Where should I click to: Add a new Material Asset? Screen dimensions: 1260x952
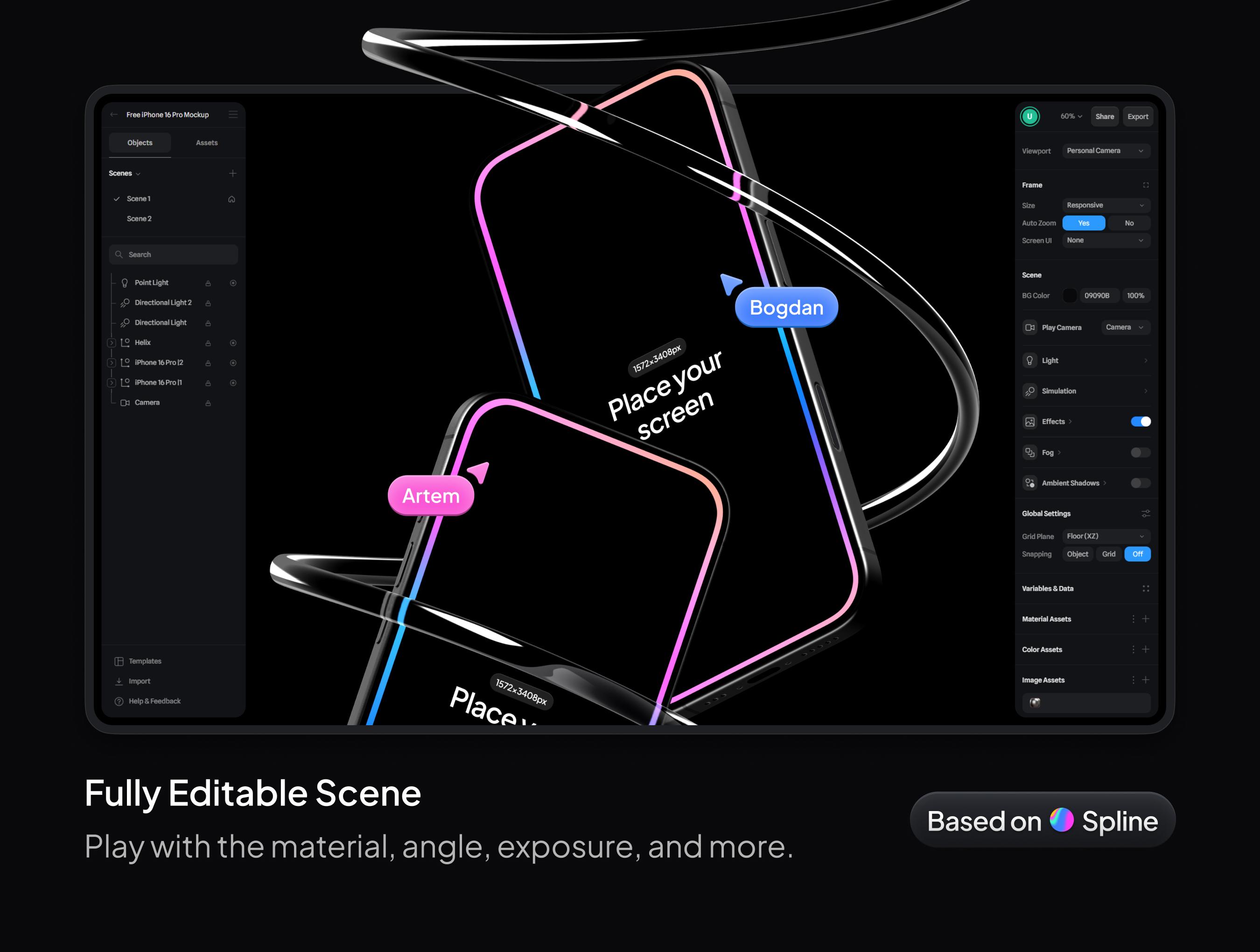click(1146, 619)
